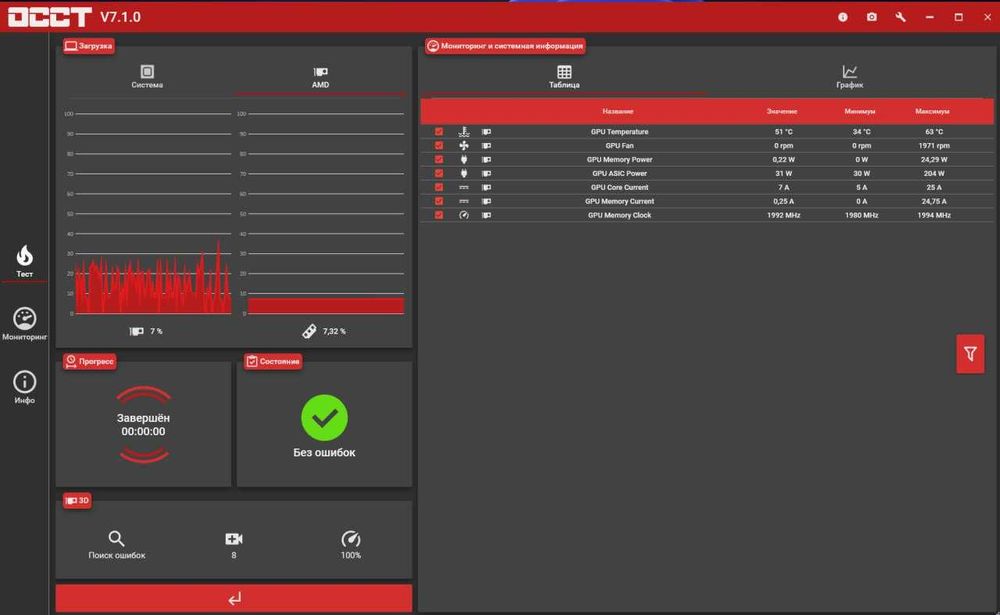Click the thermometer icon in GPU Temperature row
Screen dimensions: 1000x615
coord(464,131)
